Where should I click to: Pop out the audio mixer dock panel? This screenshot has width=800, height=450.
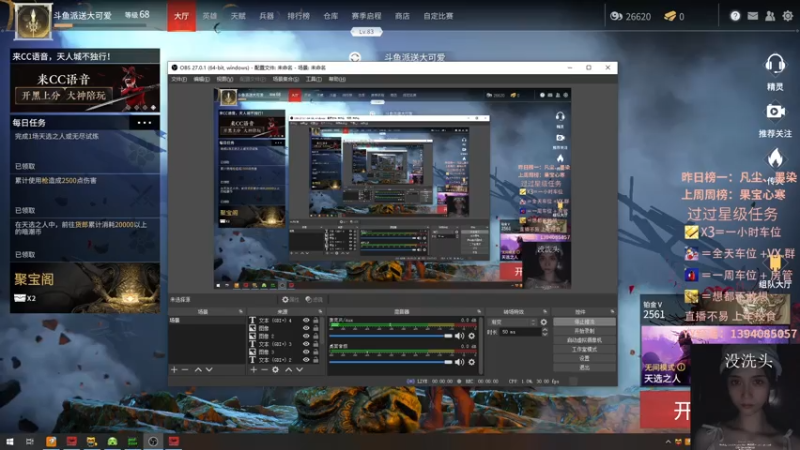479,311
